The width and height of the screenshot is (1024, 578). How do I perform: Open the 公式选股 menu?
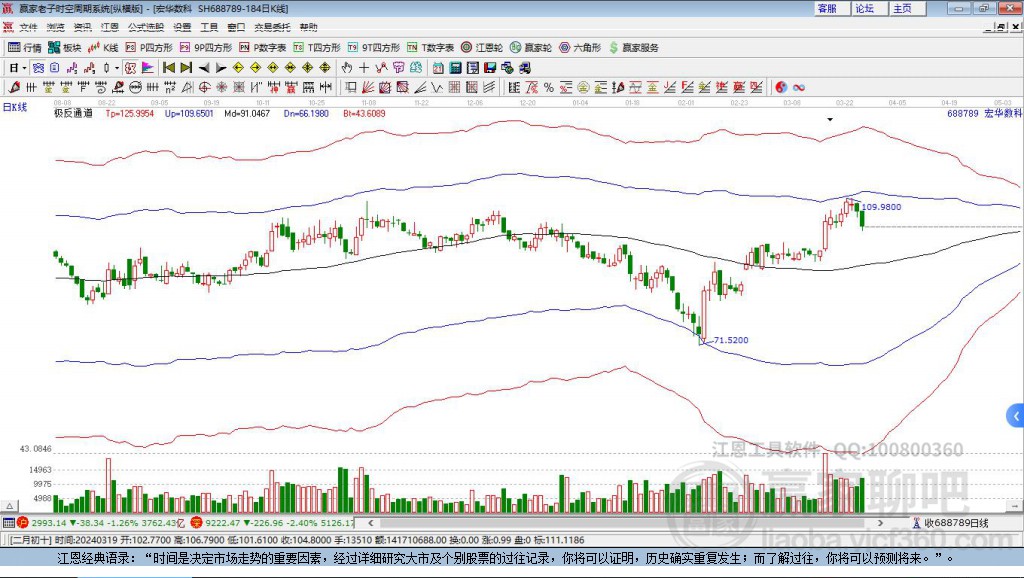click(x=146, y=27)
